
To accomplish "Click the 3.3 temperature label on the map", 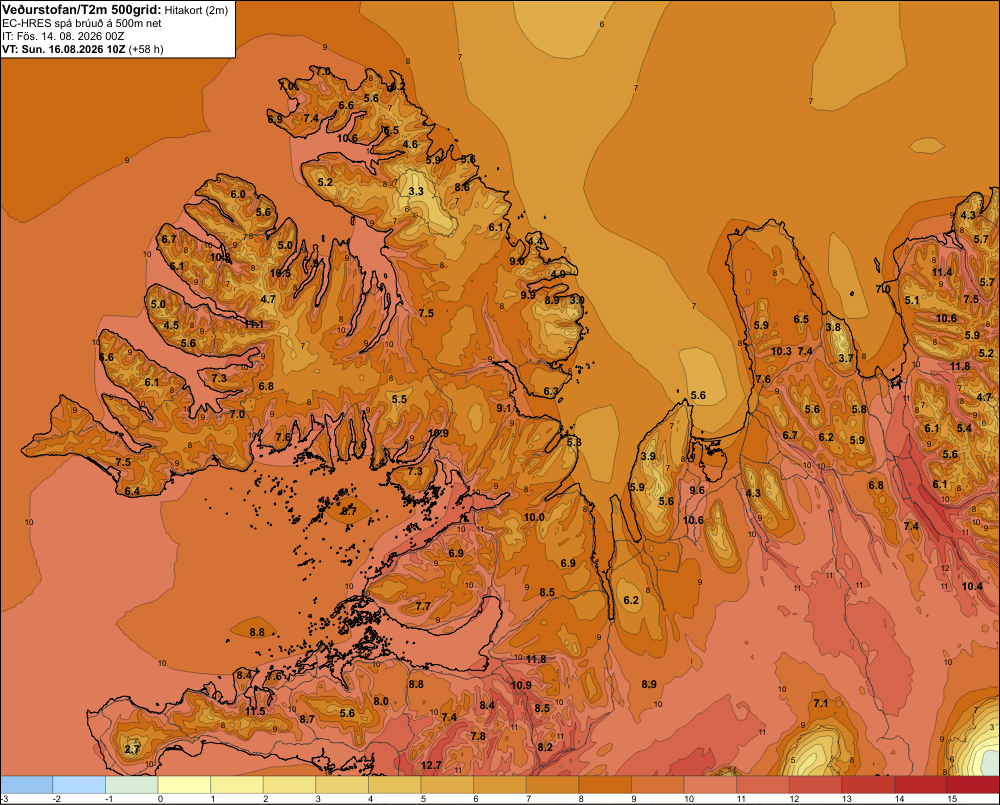I will point(416,191).
